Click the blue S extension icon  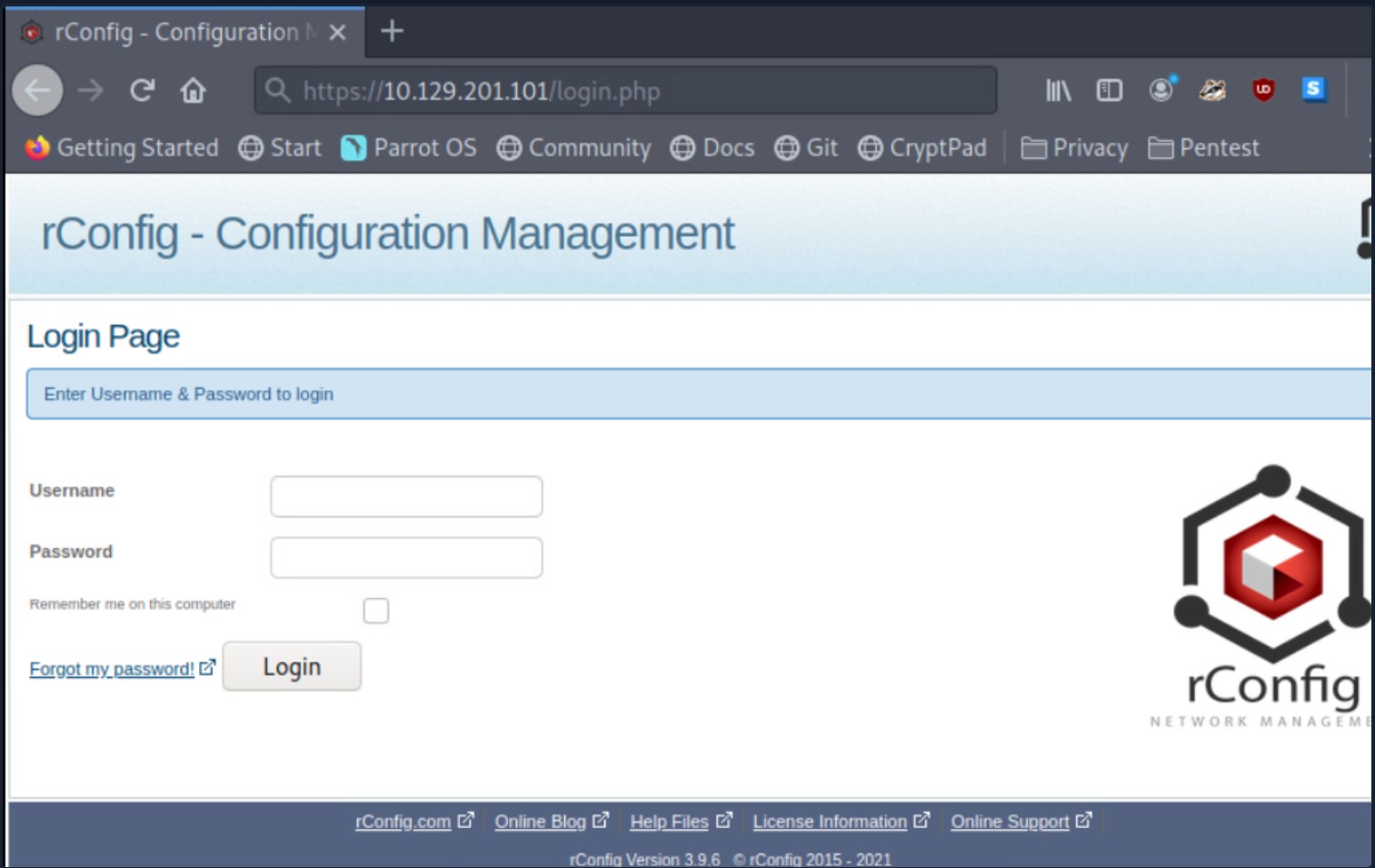click(1313, 89)
